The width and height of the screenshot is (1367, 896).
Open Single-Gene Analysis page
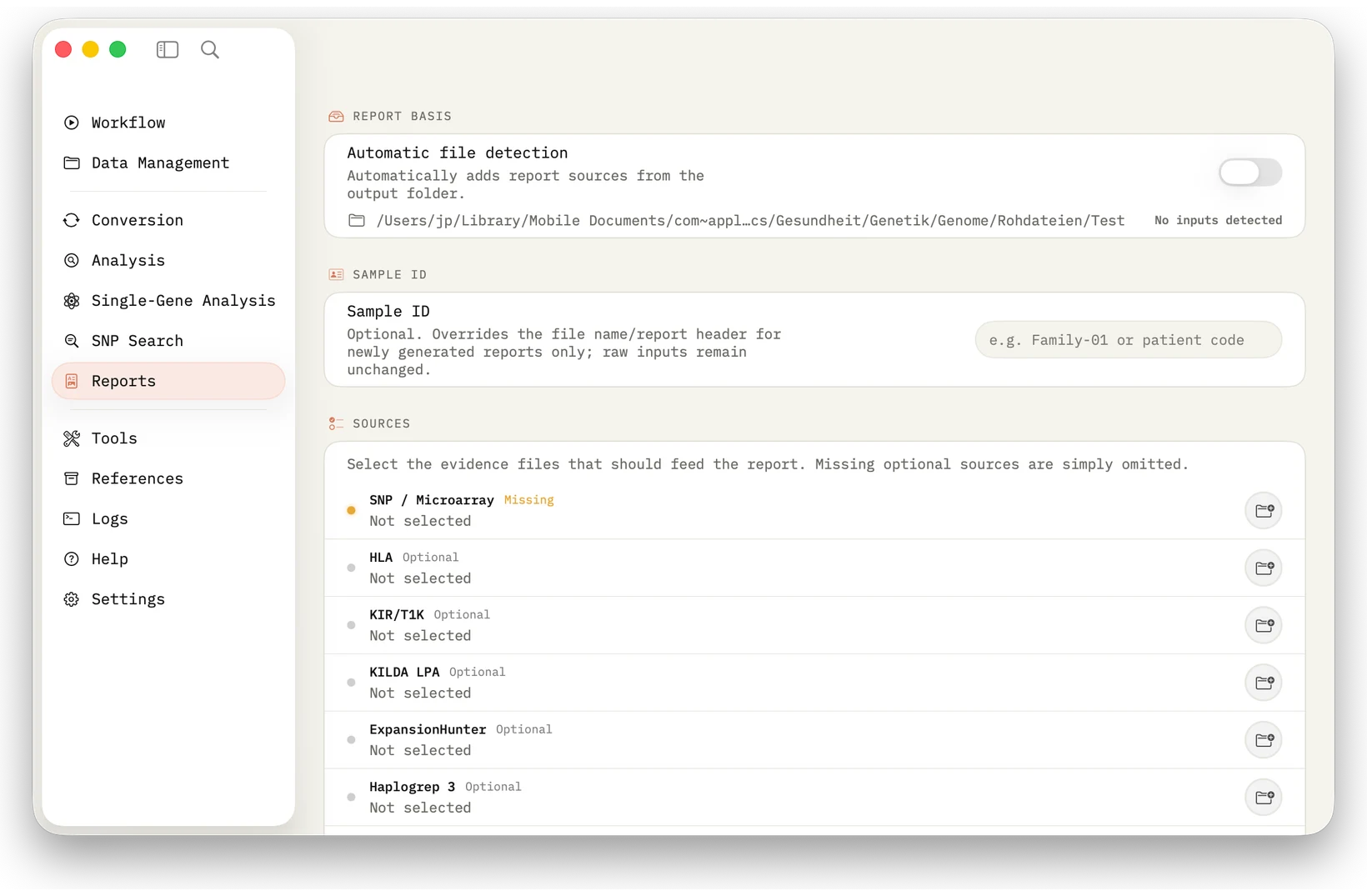[168, 301]
